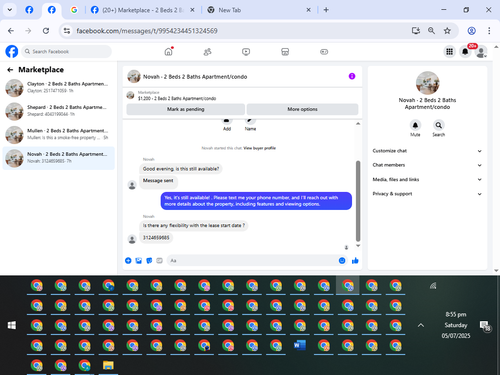Click the chat conversation scrollbar thumb
500x375 pixels.
[x=358, y=201]
